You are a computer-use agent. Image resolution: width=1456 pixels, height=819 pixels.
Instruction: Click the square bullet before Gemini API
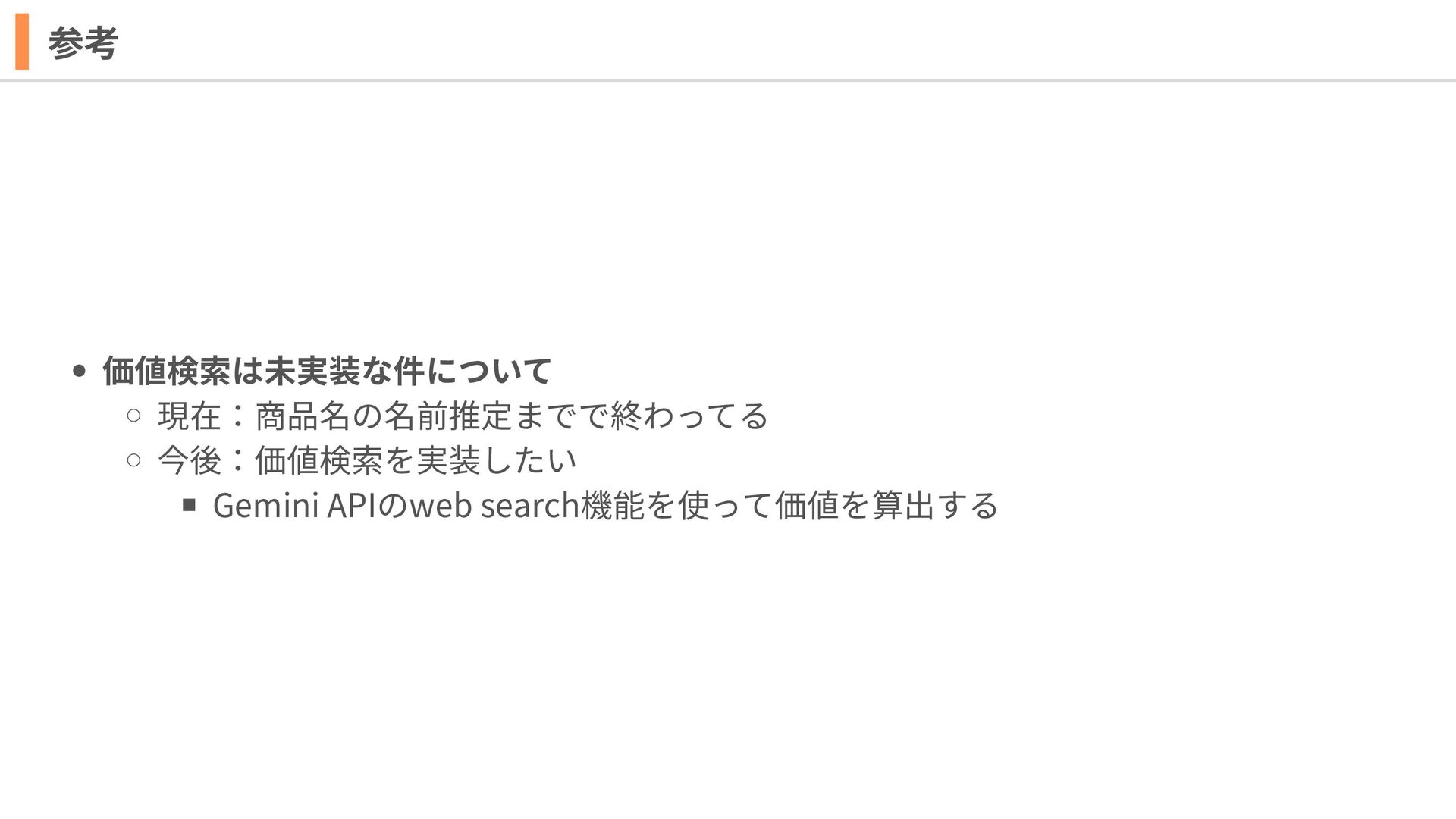point(190,505)
